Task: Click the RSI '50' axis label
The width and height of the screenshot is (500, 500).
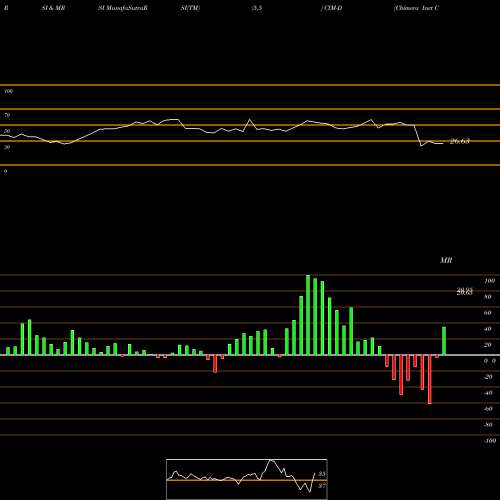Action: pos(7,131)
